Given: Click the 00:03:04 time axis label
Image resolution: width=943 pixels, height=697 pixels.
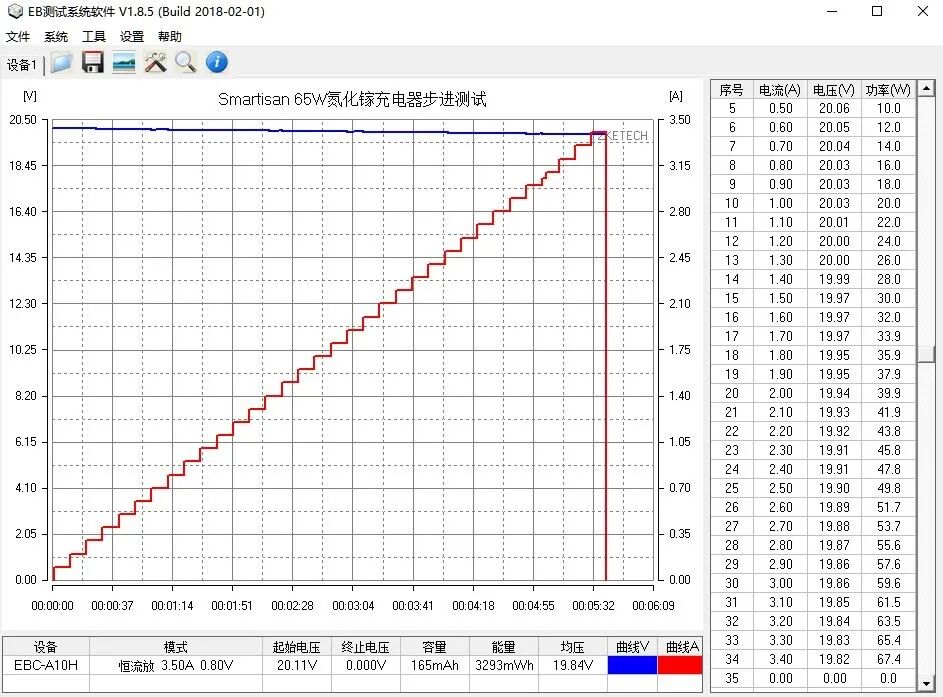Looking at the screenshot, I should click(x=353, y=606).
